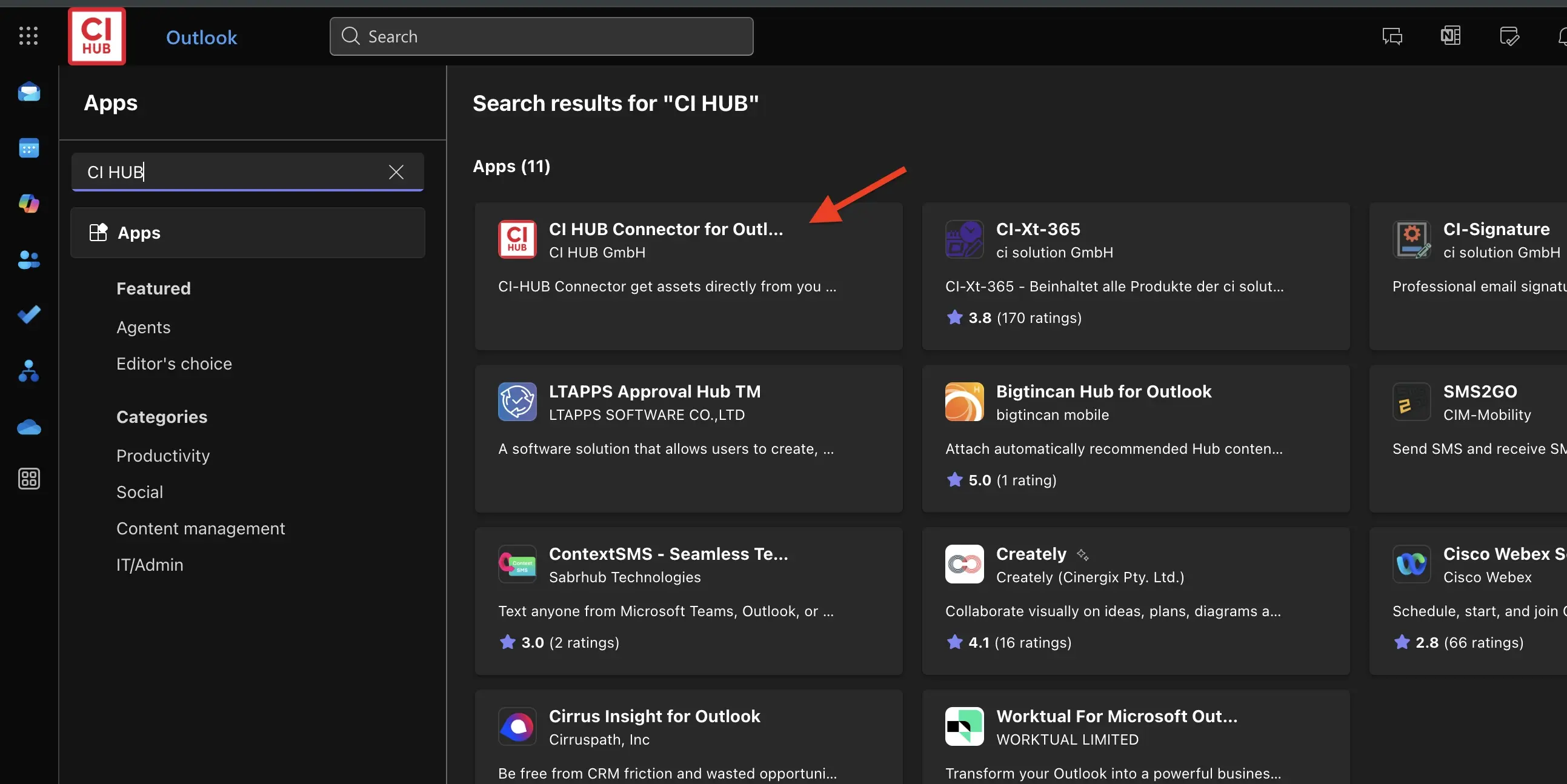
Task: Open Cirrus Insight for Outlook title
Action: coord(654,717)
